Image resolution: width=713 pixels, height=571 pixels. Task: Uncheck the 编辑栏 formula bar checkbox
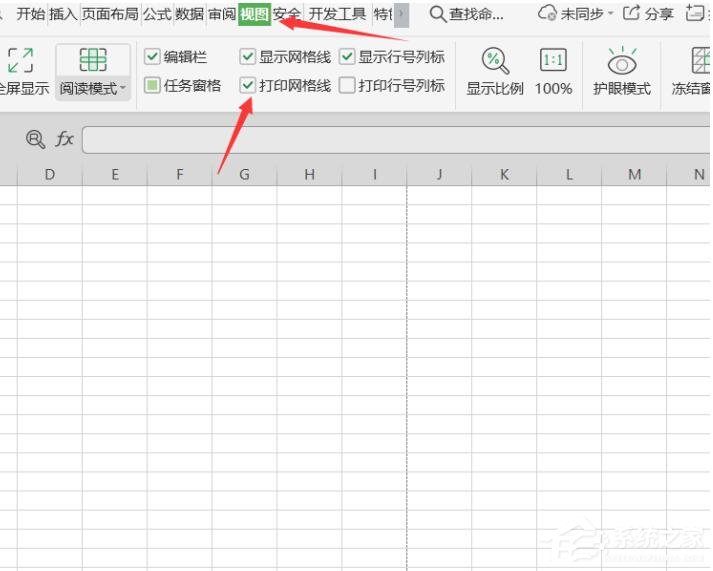[x=152, y=57]
